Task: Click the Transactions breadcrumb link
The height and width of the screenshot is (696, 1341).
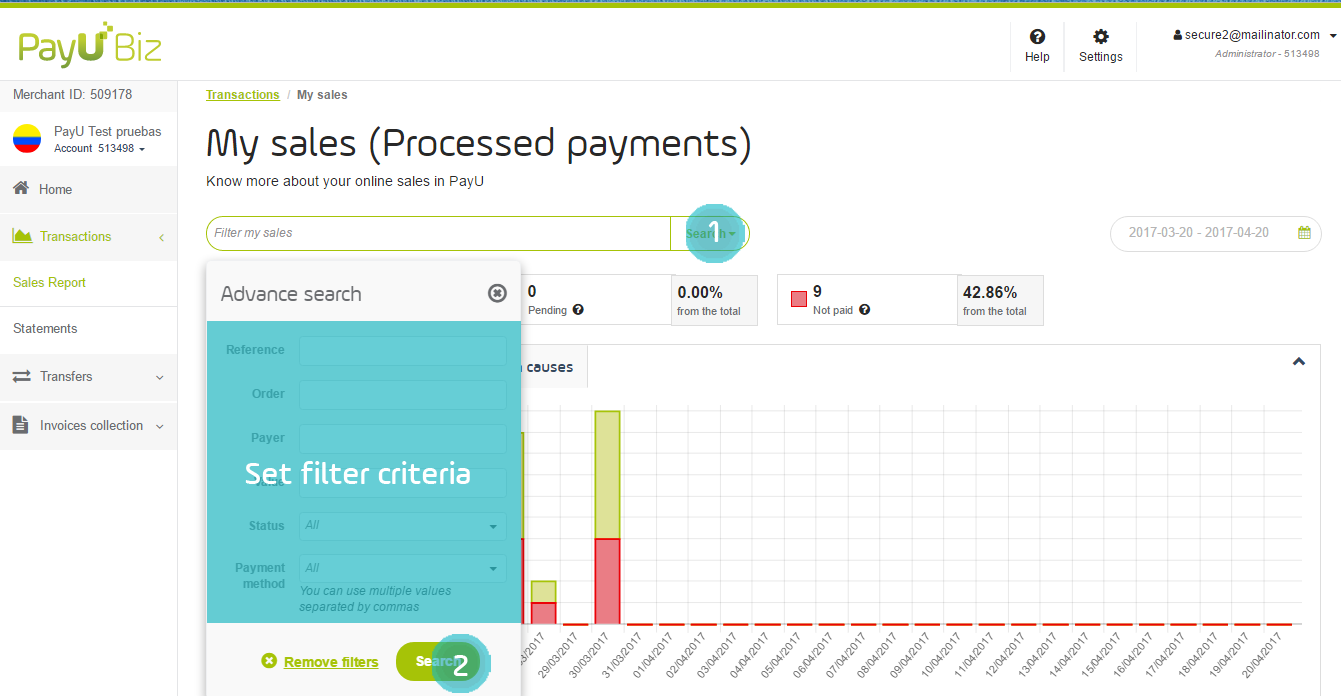Action: tap(242, 95)
